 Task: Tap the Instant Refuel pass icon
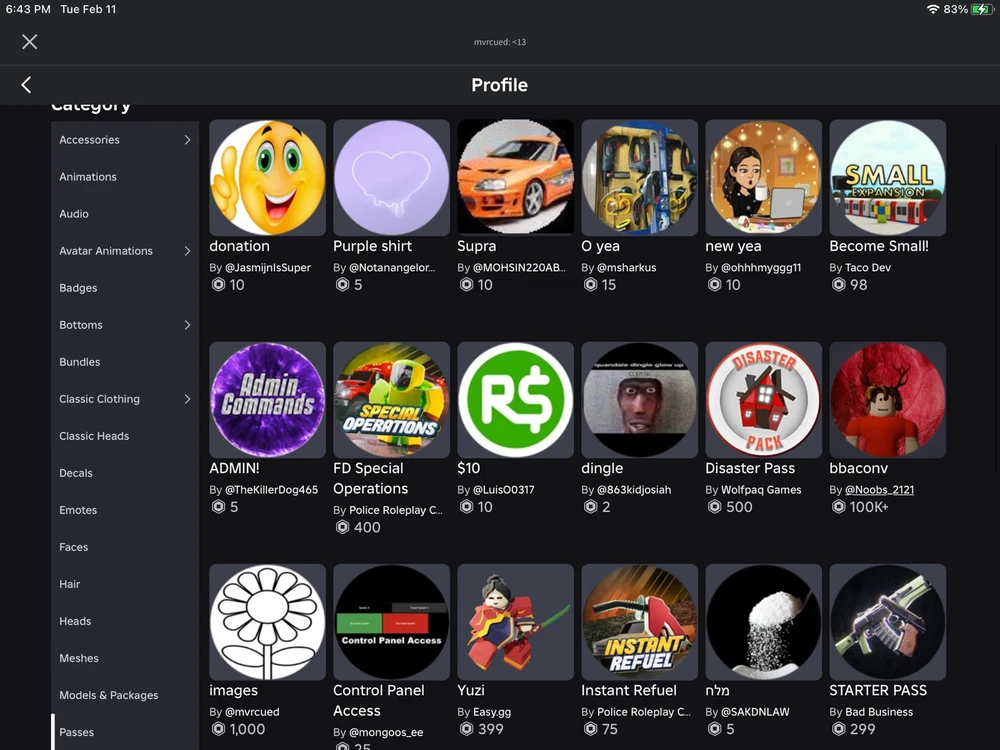pos(639,622)
